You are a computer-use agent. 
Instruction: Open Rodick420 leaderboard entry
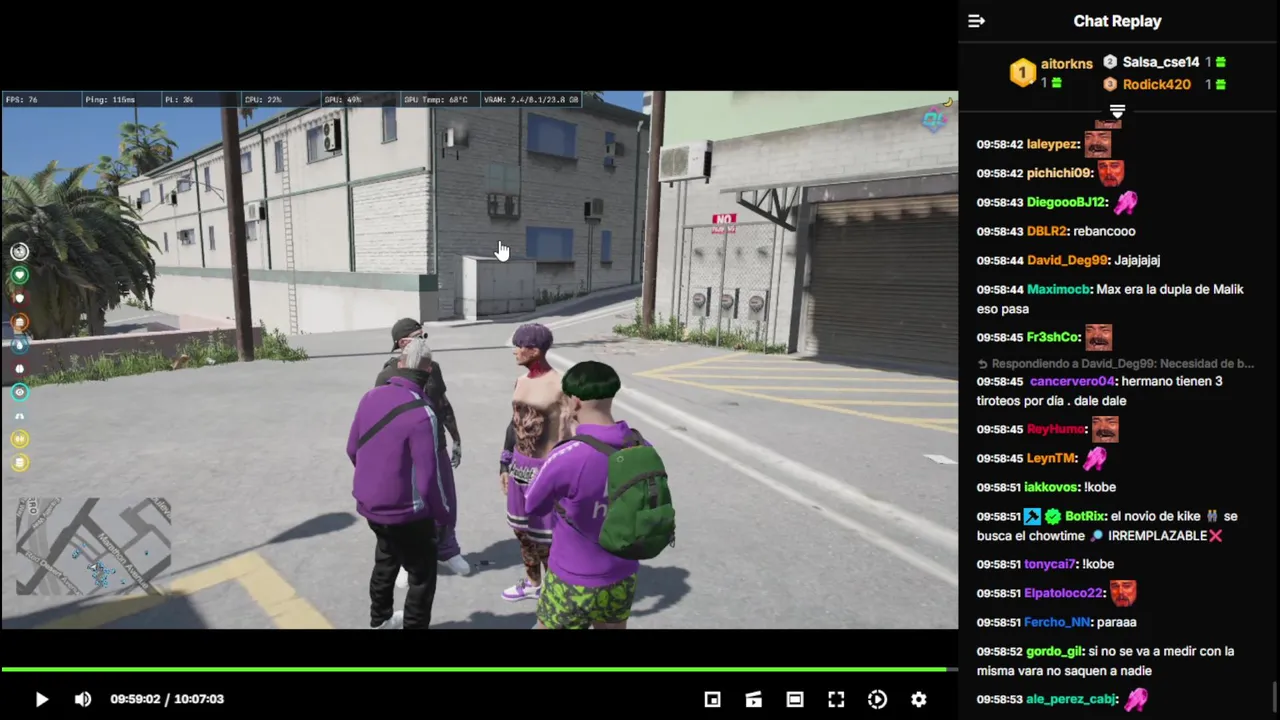click(1156, 84)
